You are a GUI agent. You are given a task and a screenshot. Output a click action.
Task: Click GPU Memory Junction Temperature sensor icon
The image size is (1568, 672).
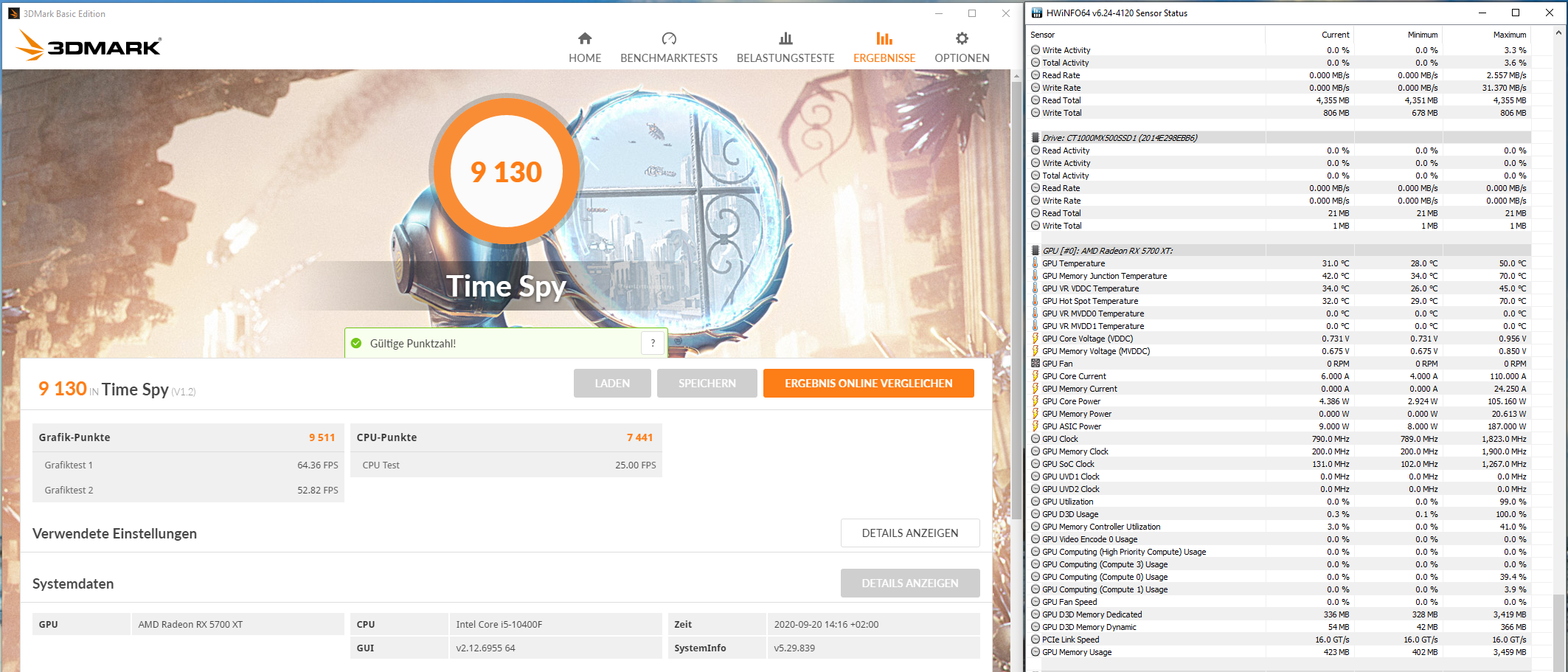[x=1035, y=276]
